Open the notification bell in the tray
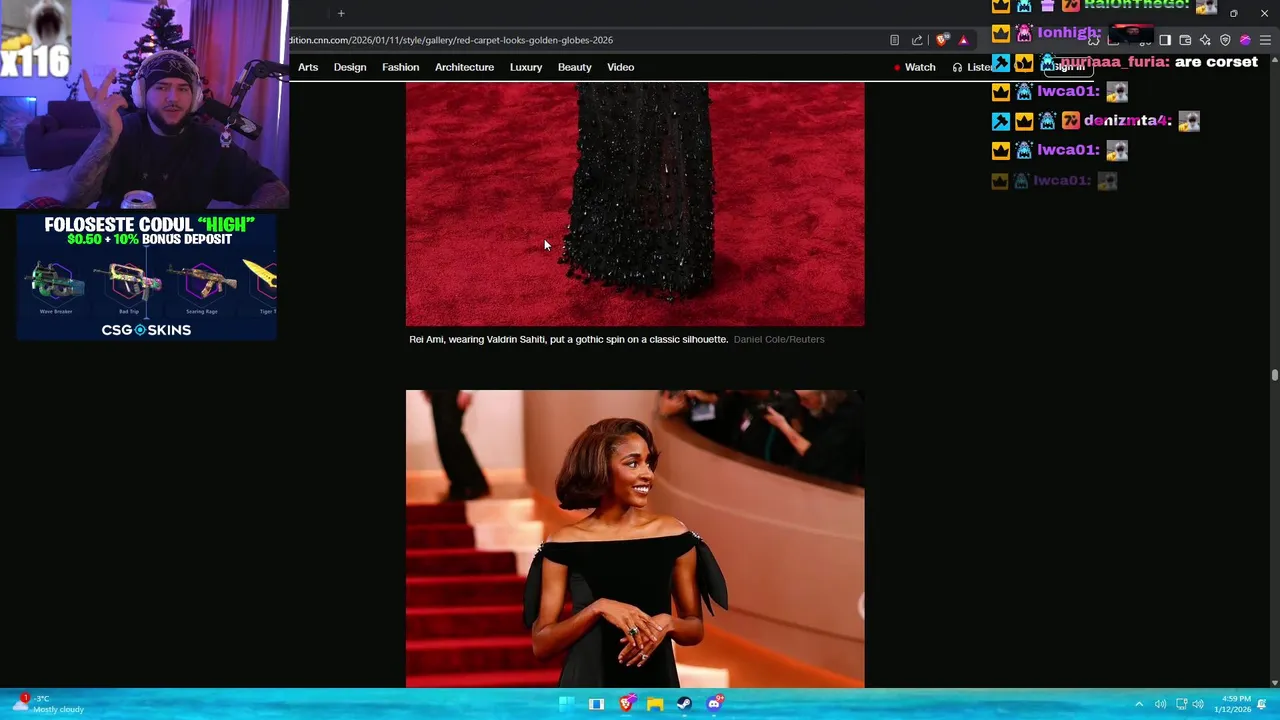Viewport: 1280px width, 720px height. click(x=1262, y=704)
